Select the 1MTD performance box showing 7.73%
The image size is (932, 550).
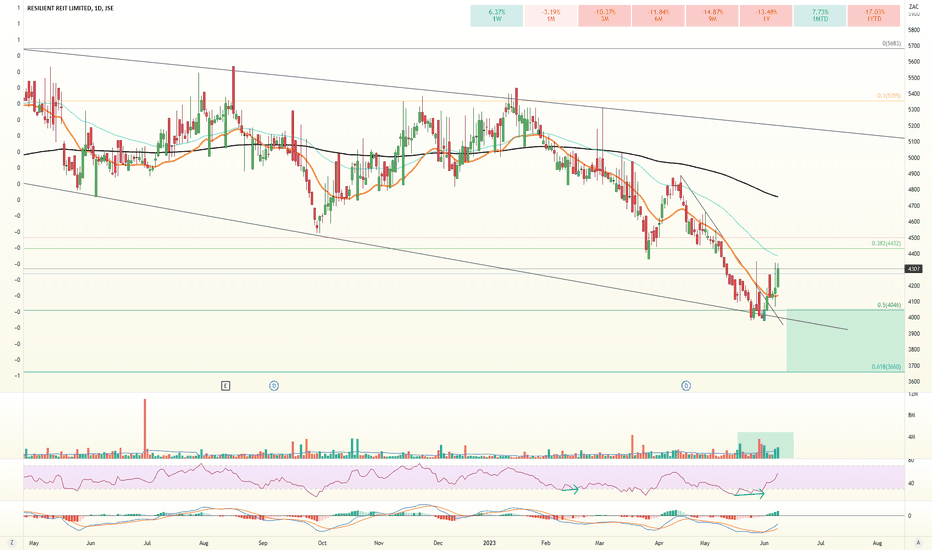820,15
